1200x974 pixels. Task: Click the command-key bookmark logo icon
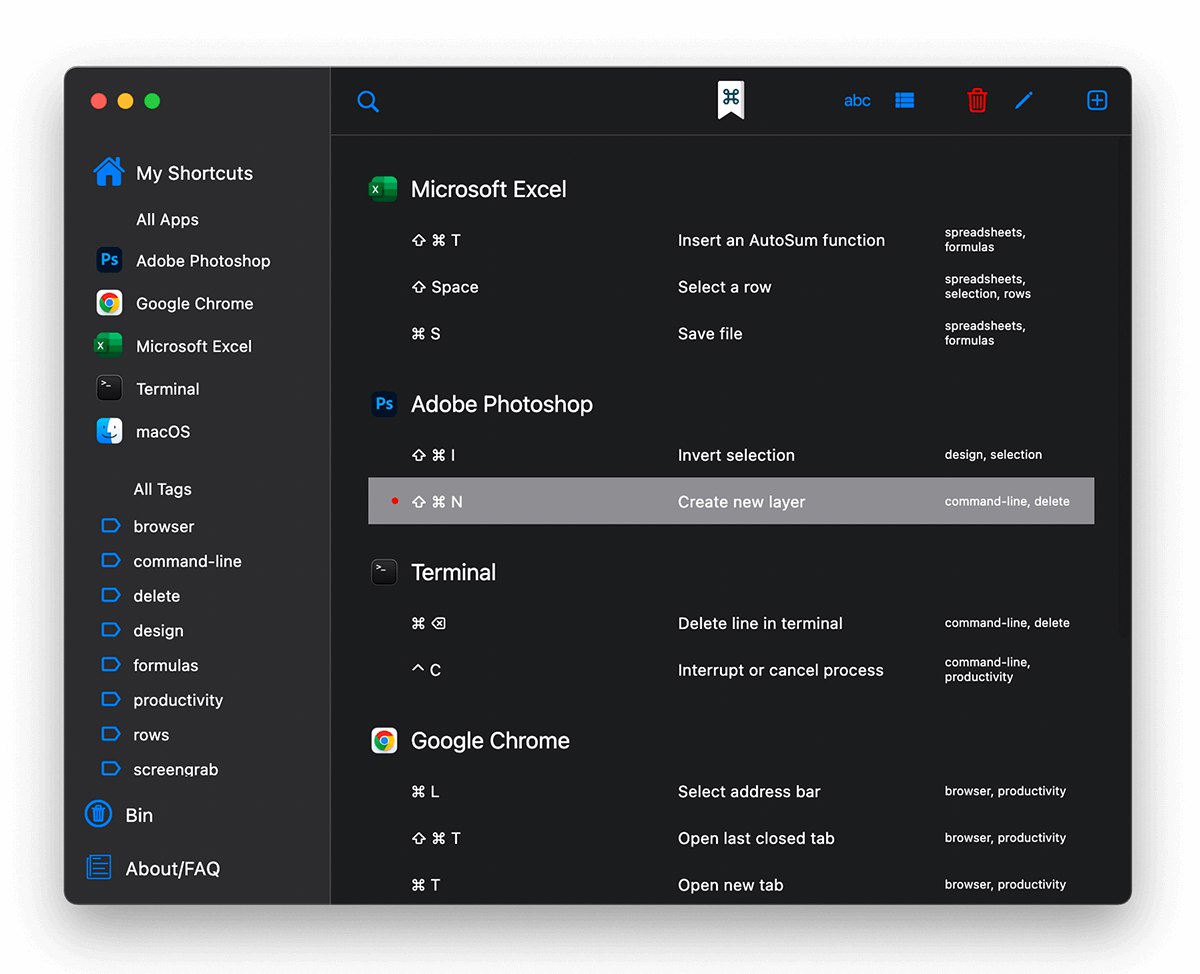click(x=731, y=100)
